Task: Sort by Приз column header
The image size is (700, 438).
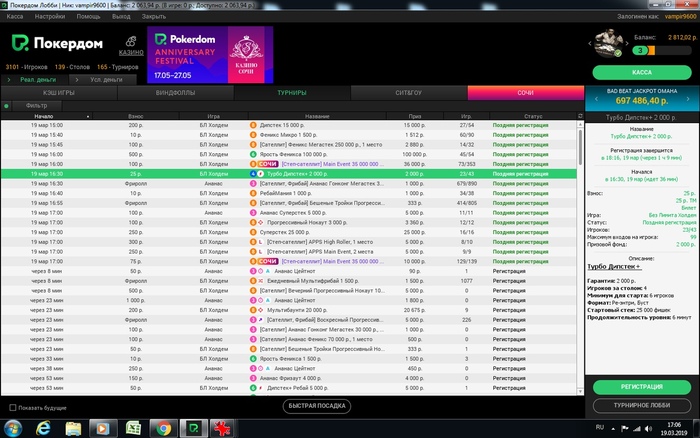Action: (415, 116)
